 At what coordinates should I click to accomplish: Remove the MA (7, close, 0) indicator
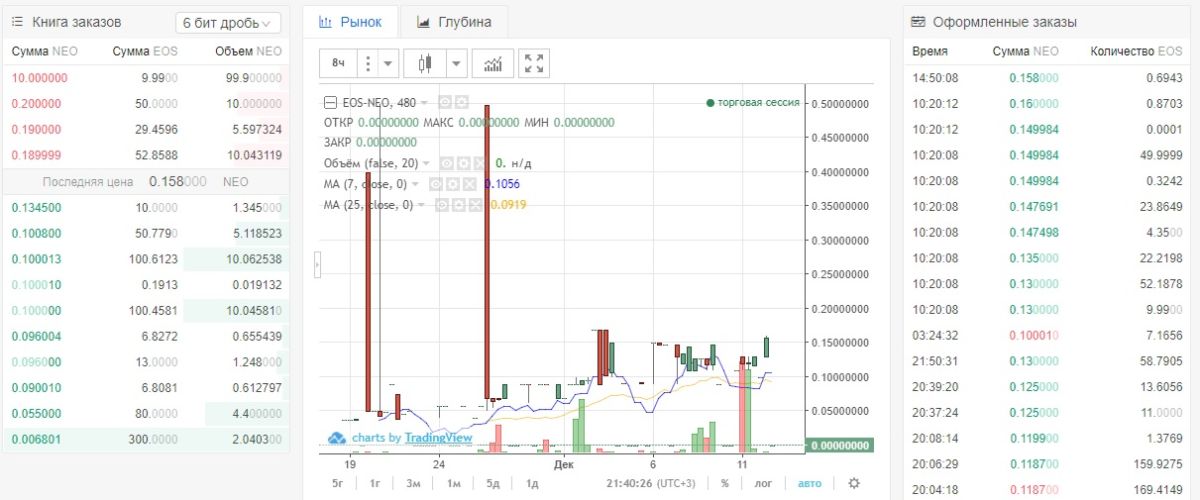pos(467,184)
